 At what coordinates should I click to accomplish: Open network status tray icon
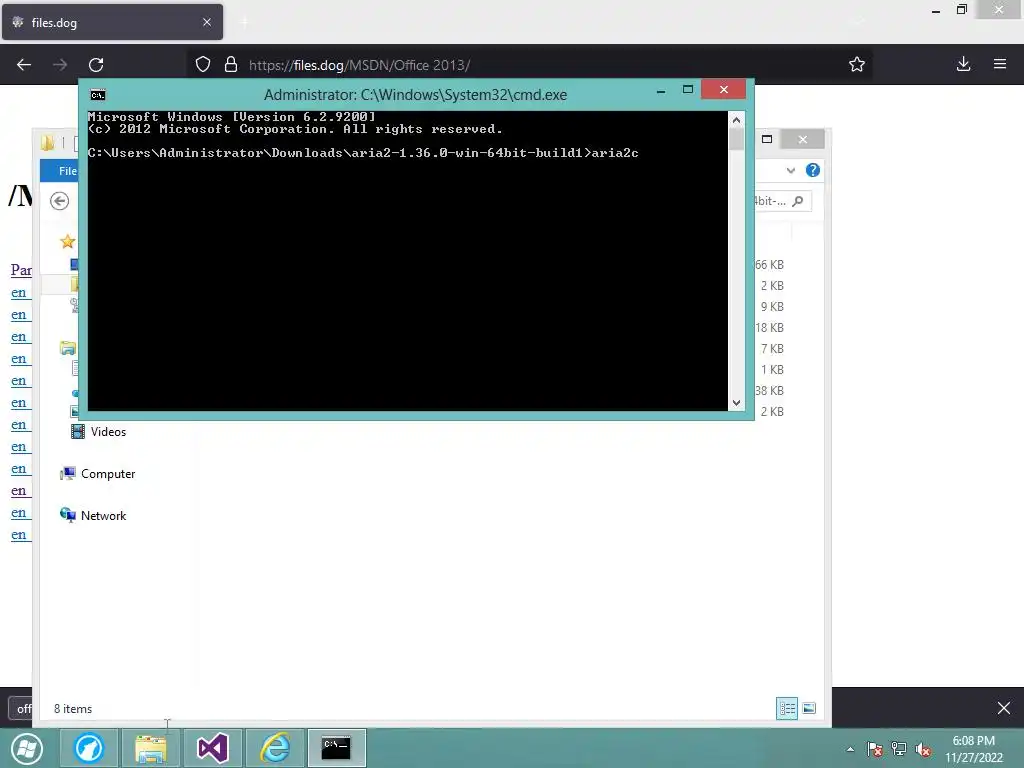899,750
